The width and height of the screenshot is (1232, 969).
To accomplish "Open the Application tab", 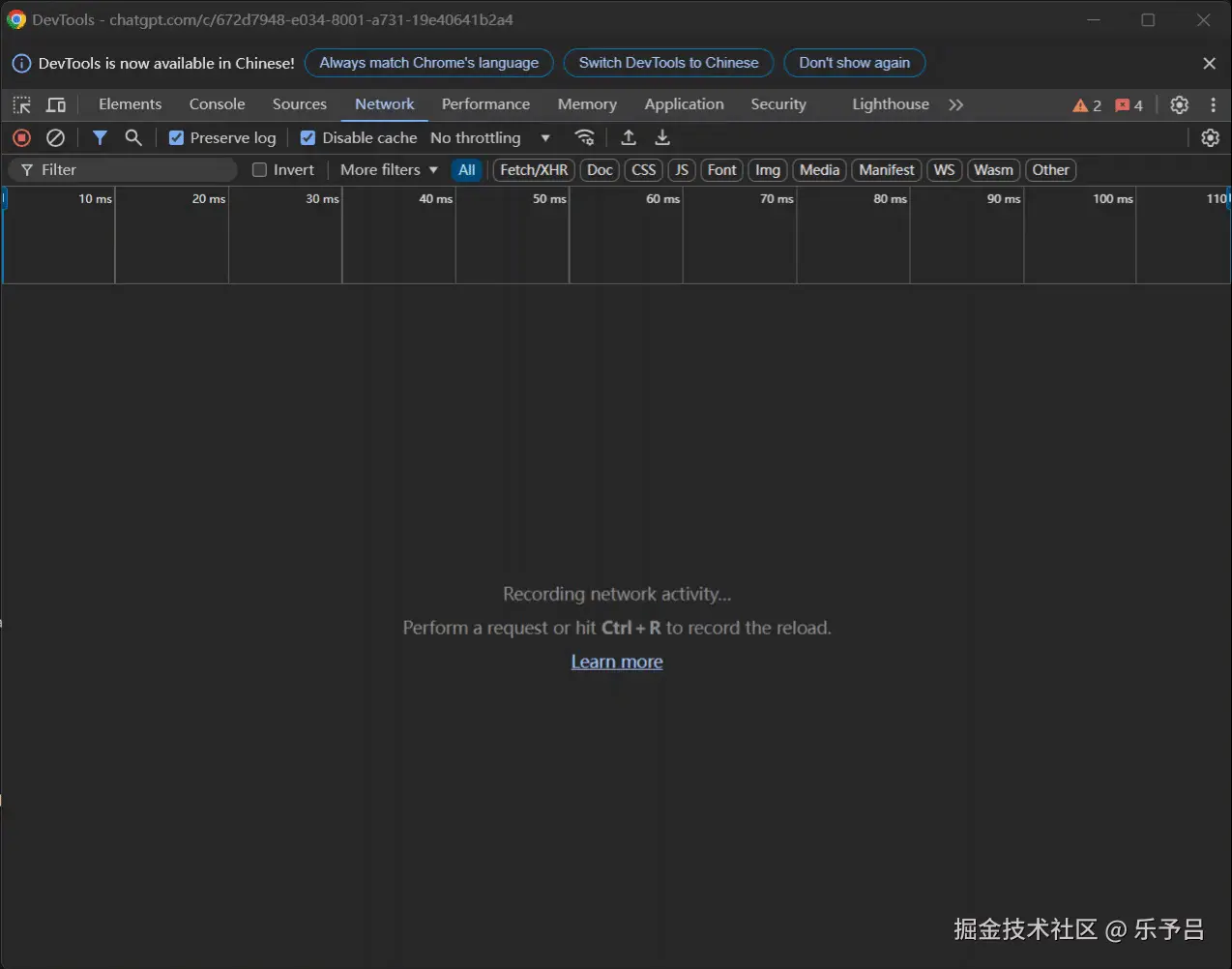I will pyautogui.click(x=684, y=104).
